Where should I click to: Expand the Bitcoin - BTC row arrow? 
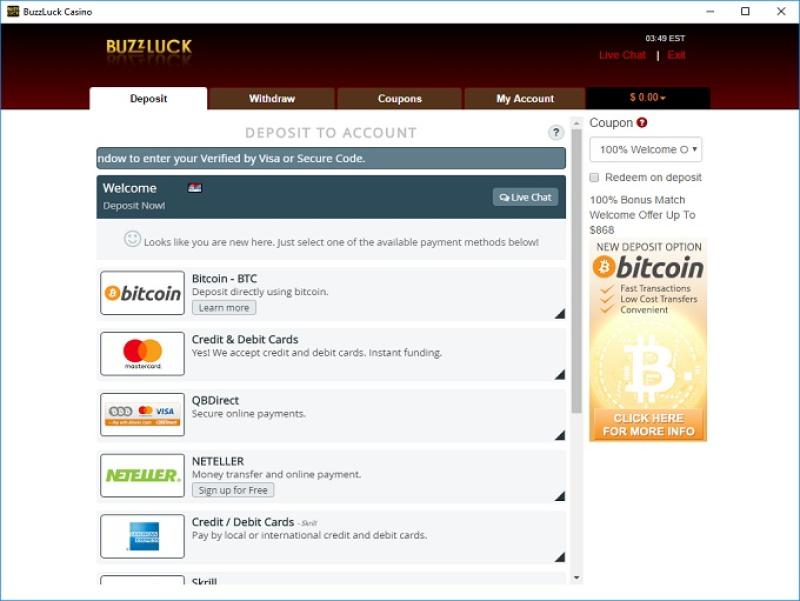click(x=559, y=314)
